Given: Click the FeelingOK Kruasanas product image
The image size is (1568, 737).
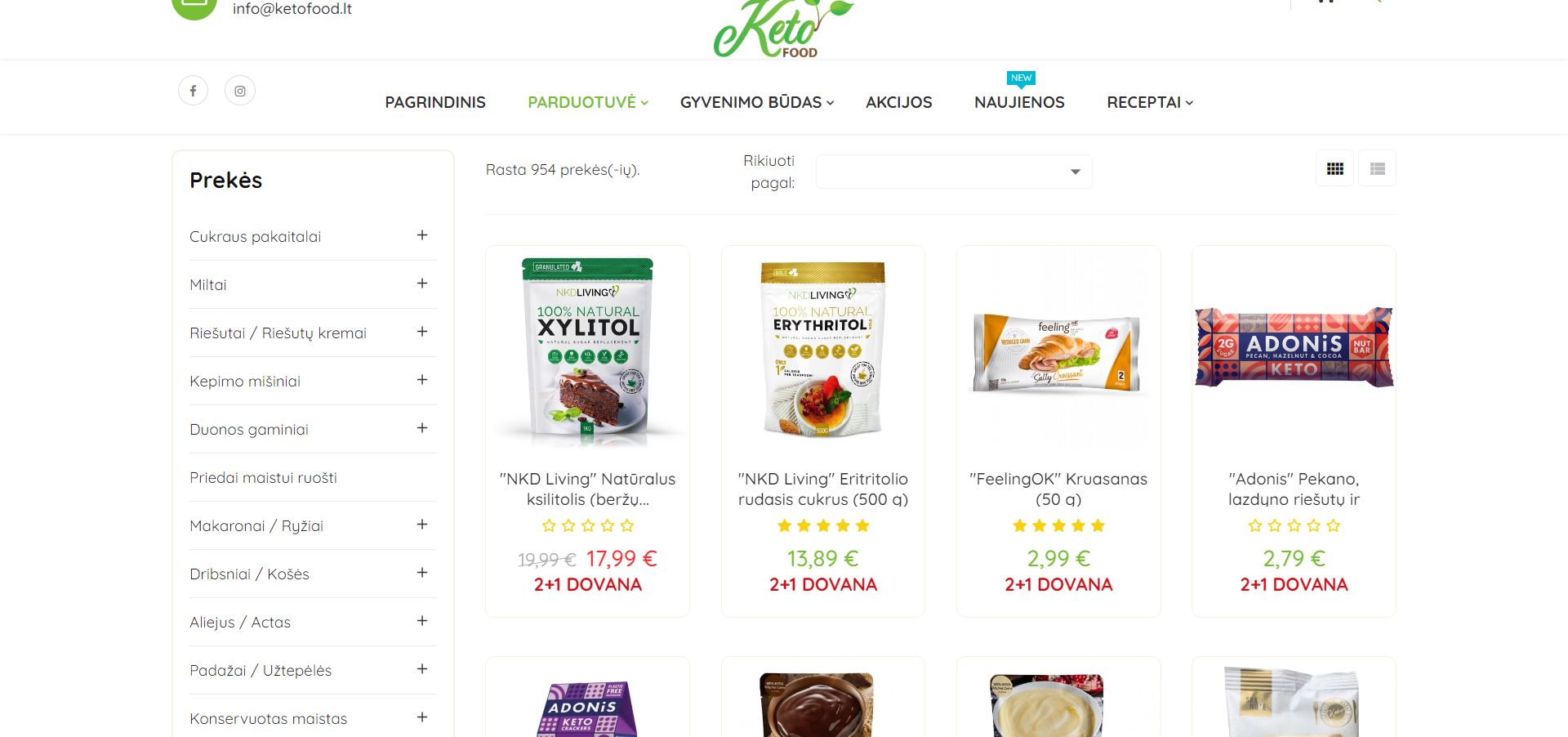Looking at the screenshot, I should pyautogui.click(x=1058, y=353).
